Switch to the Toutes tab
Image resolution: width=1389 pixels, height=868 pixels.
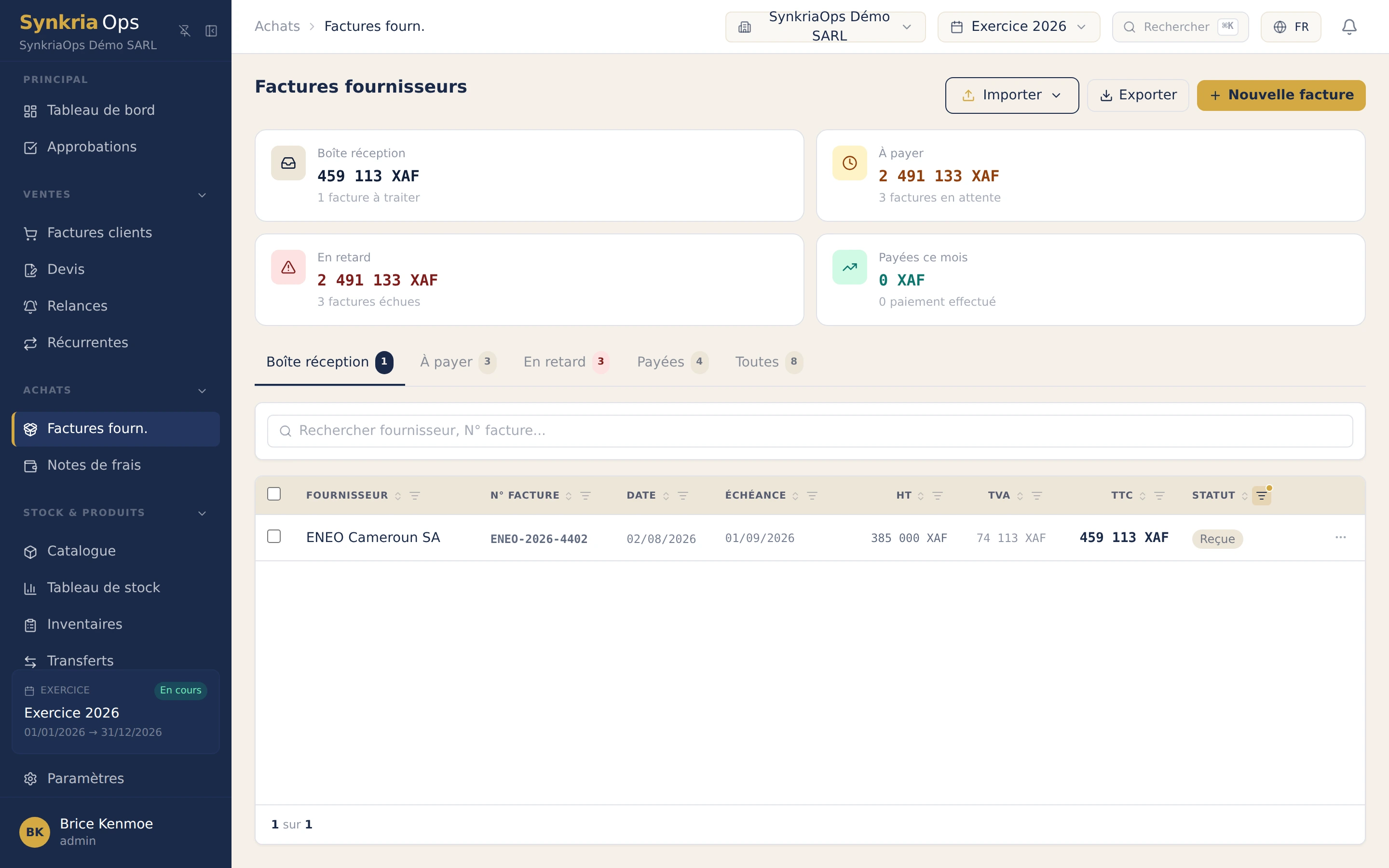[769, 362]
